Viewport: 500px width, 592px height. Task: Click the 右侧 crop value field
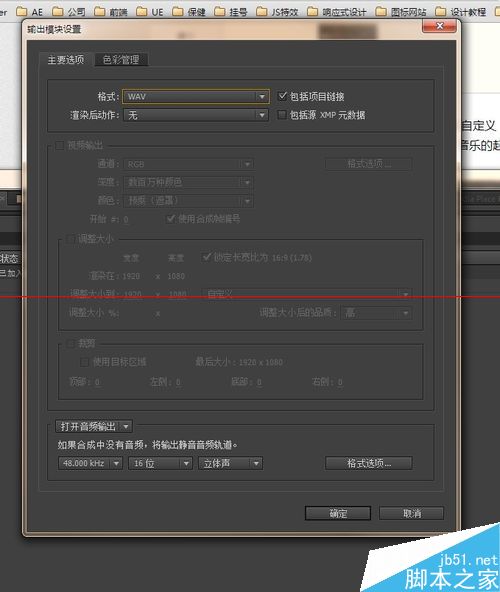tap(340, 382)
